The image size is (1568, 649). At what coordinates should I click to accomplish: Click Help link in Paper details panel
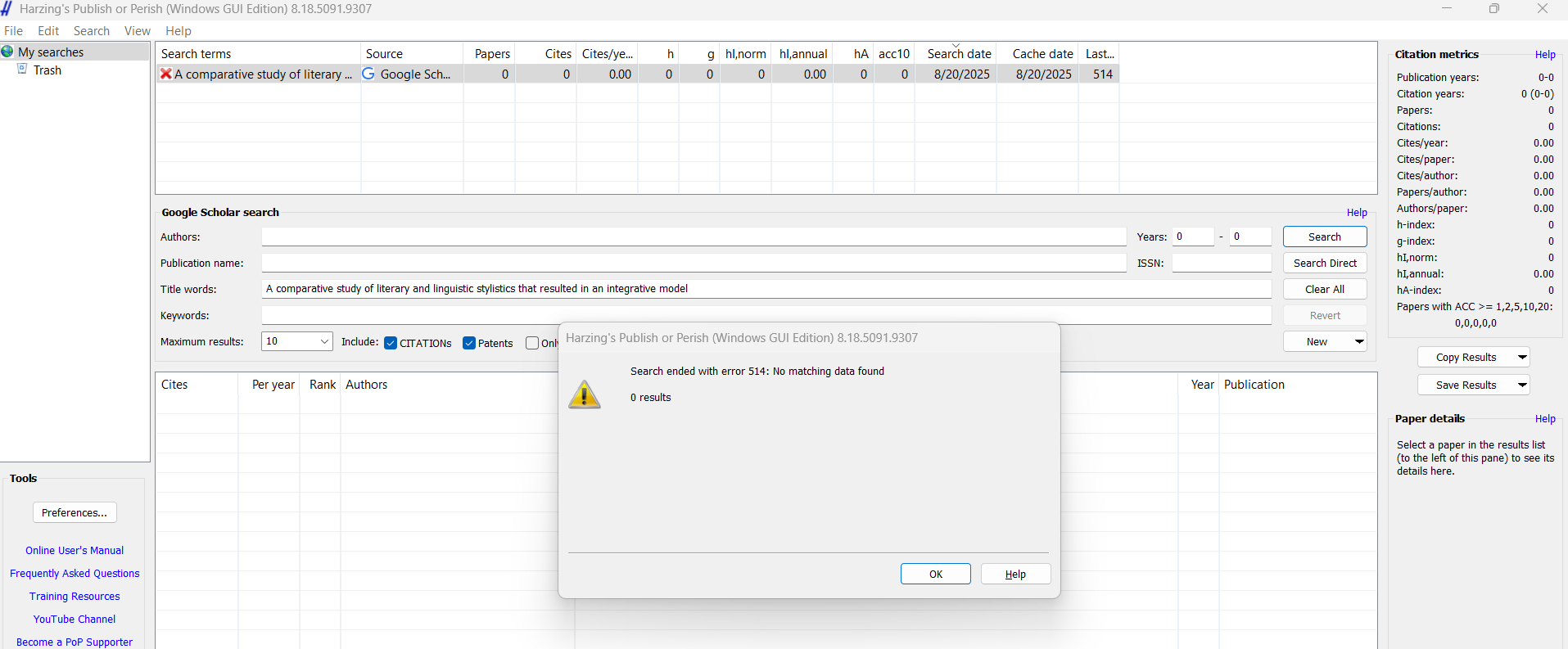1545,419
